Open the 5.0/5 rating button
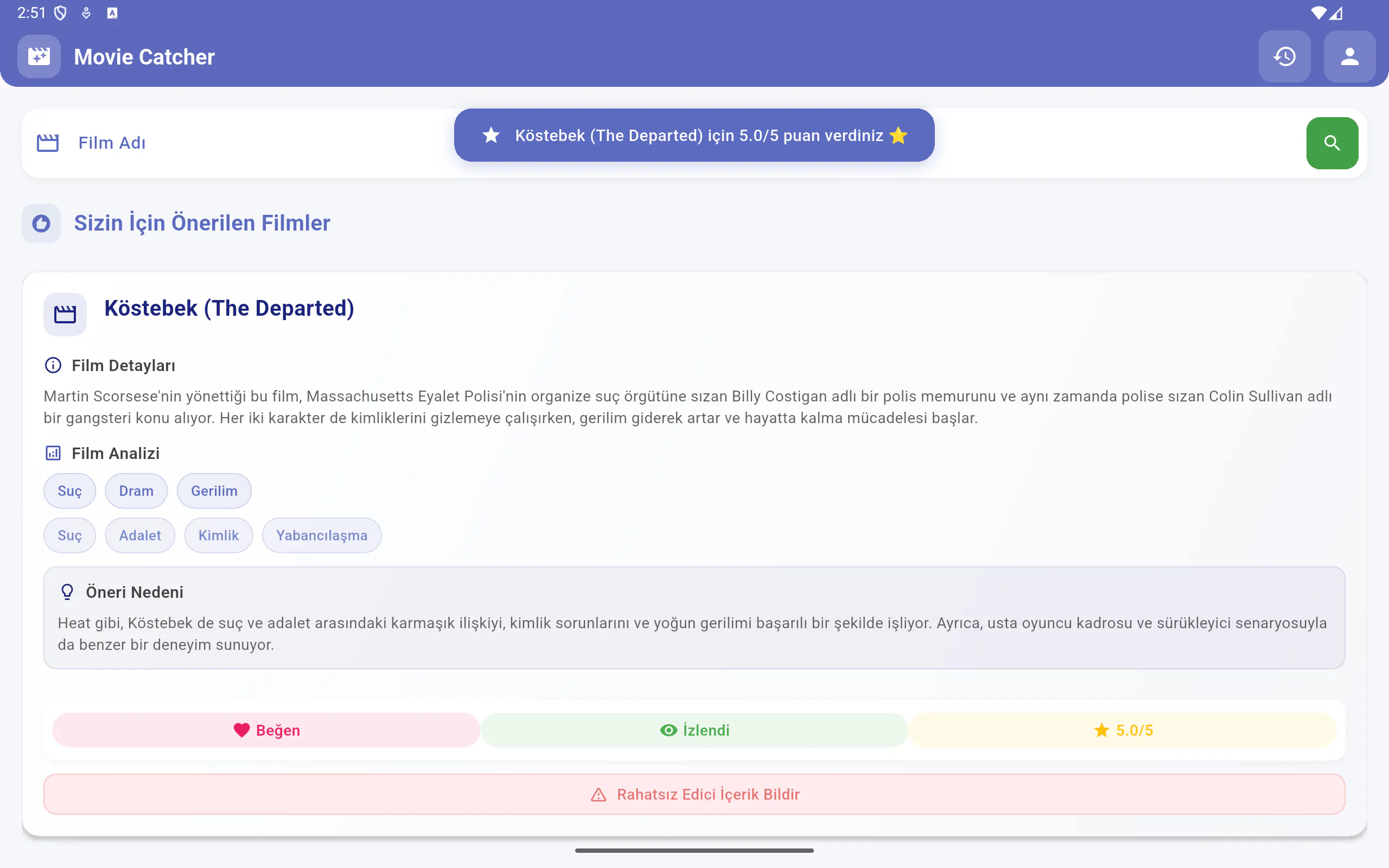The width and height of the screenshot is (1389, 868). coord(1123,730)
